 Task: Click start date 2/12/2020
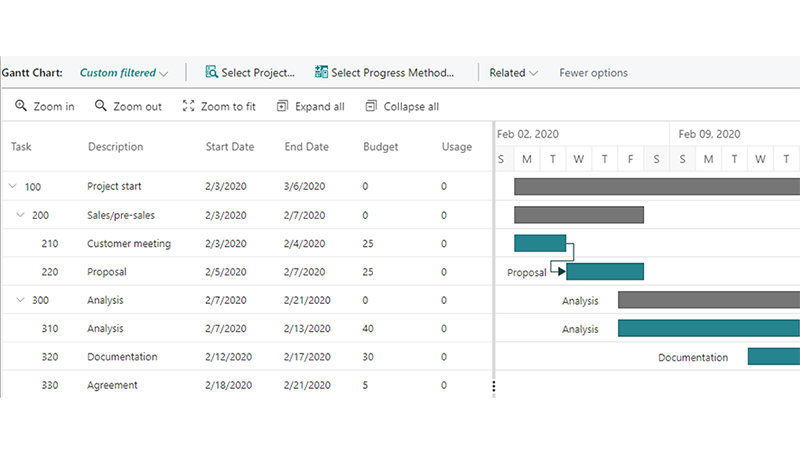(229, 357)
